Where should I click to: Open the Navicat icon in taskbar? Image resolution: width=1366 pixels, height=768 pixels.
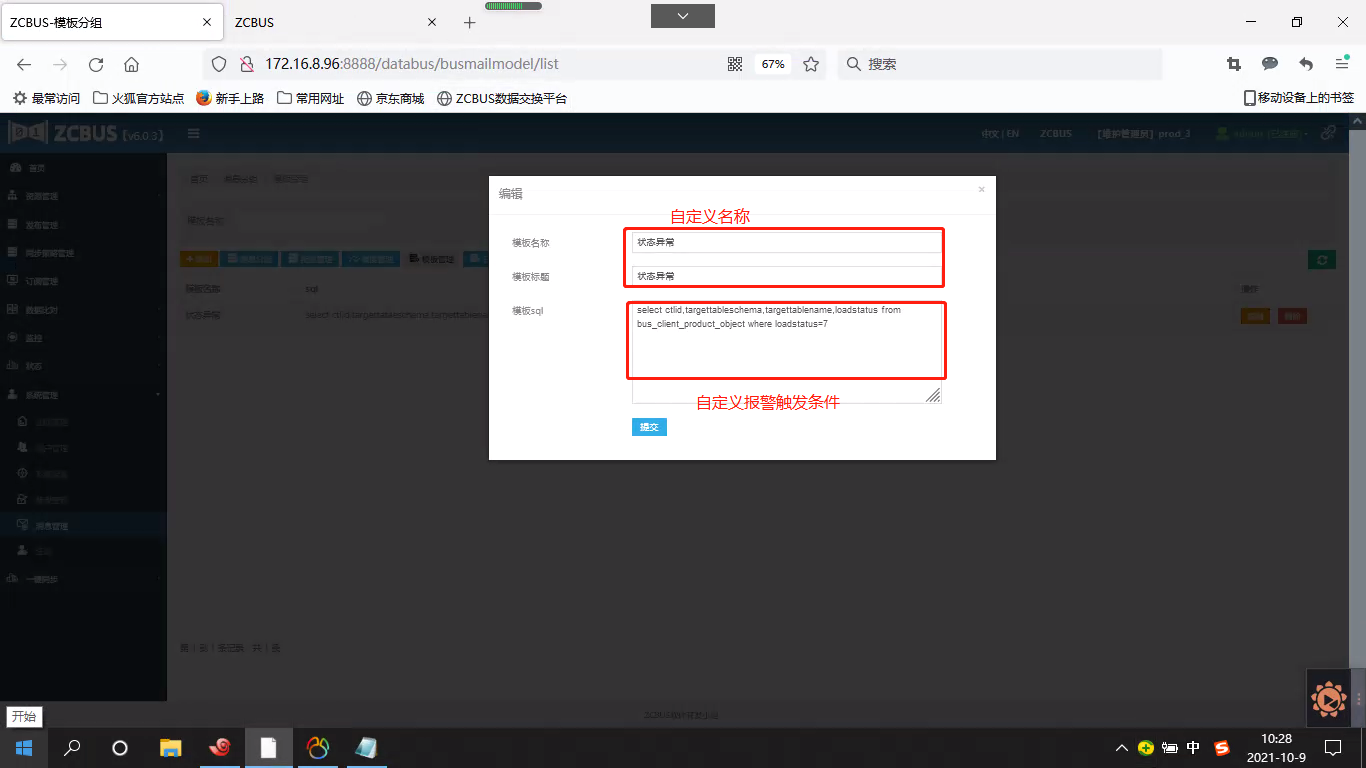click(317, 747)
